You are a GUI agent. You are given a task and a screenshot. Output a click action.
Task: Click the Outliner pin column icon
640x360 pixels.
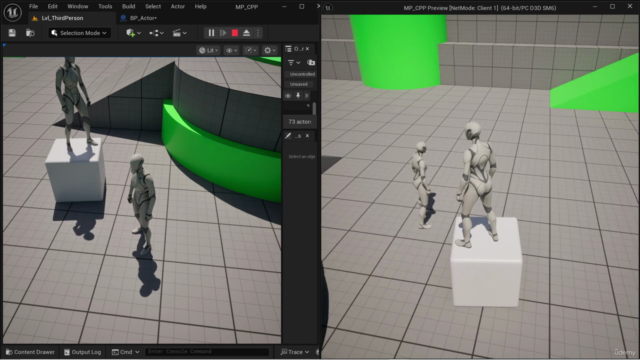[x=298, y=96]
